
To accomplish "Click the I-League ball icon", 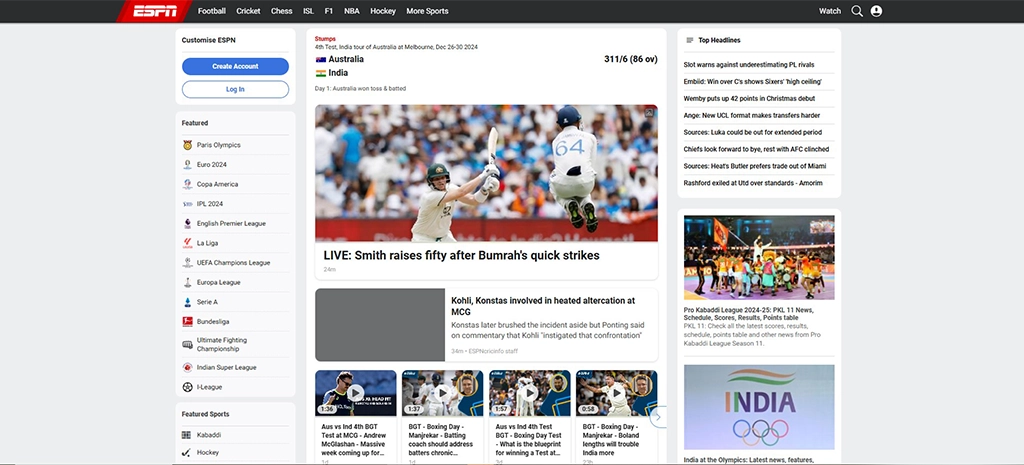I will point(187,387).
